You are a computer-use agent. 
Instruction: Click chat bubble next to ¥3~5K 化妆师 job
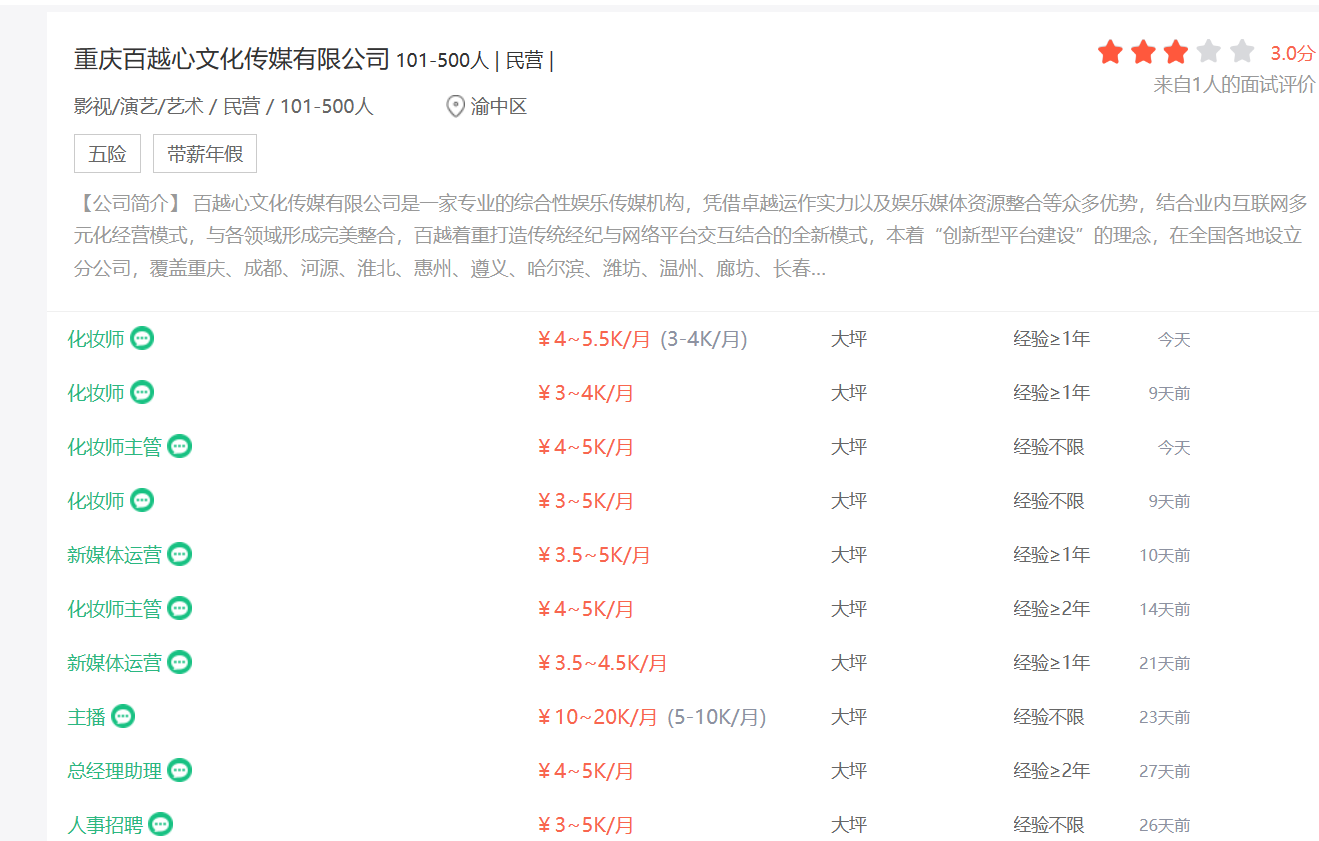(142, 501)
